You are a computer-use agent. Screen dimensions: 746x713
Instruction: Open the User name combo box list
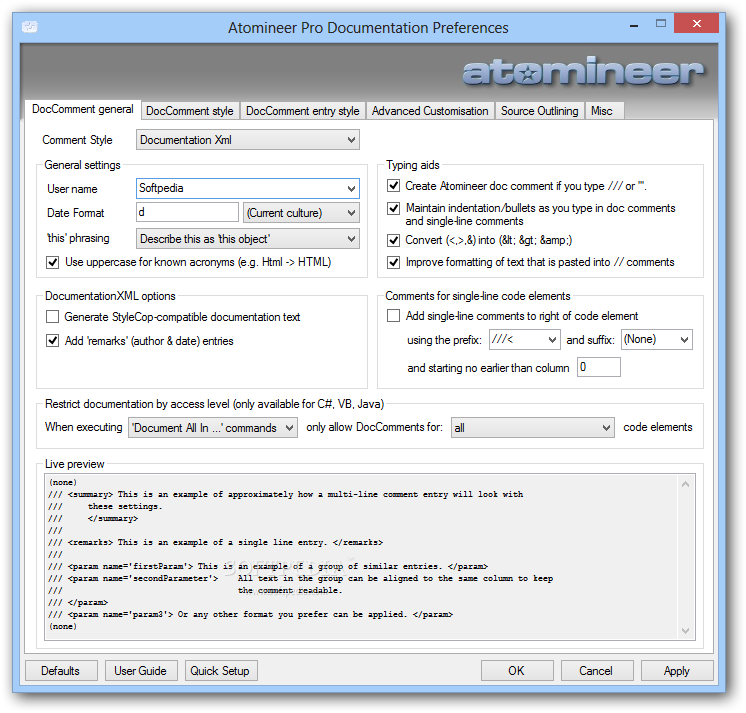[351, 188]
